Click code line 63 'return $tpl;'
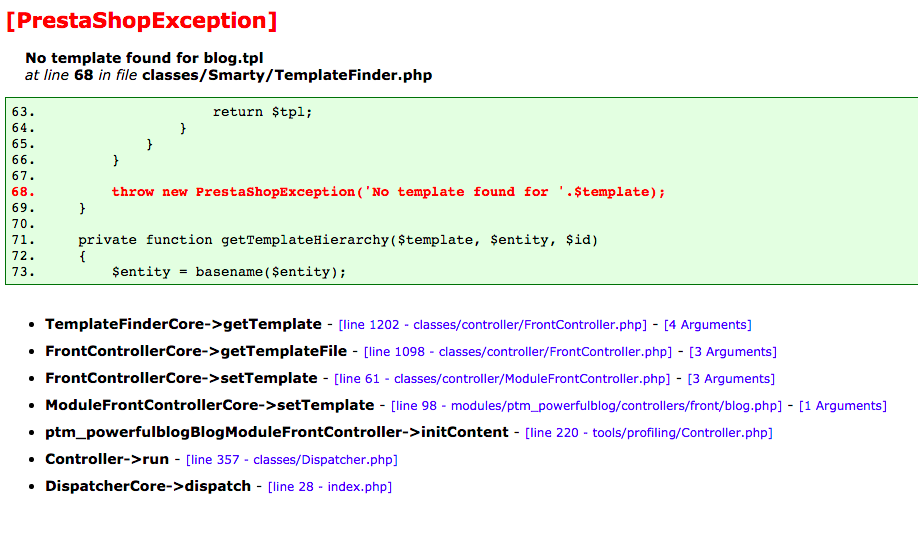Screen dimensions: 918x548 pyautogui.click(x=262, y=112)
